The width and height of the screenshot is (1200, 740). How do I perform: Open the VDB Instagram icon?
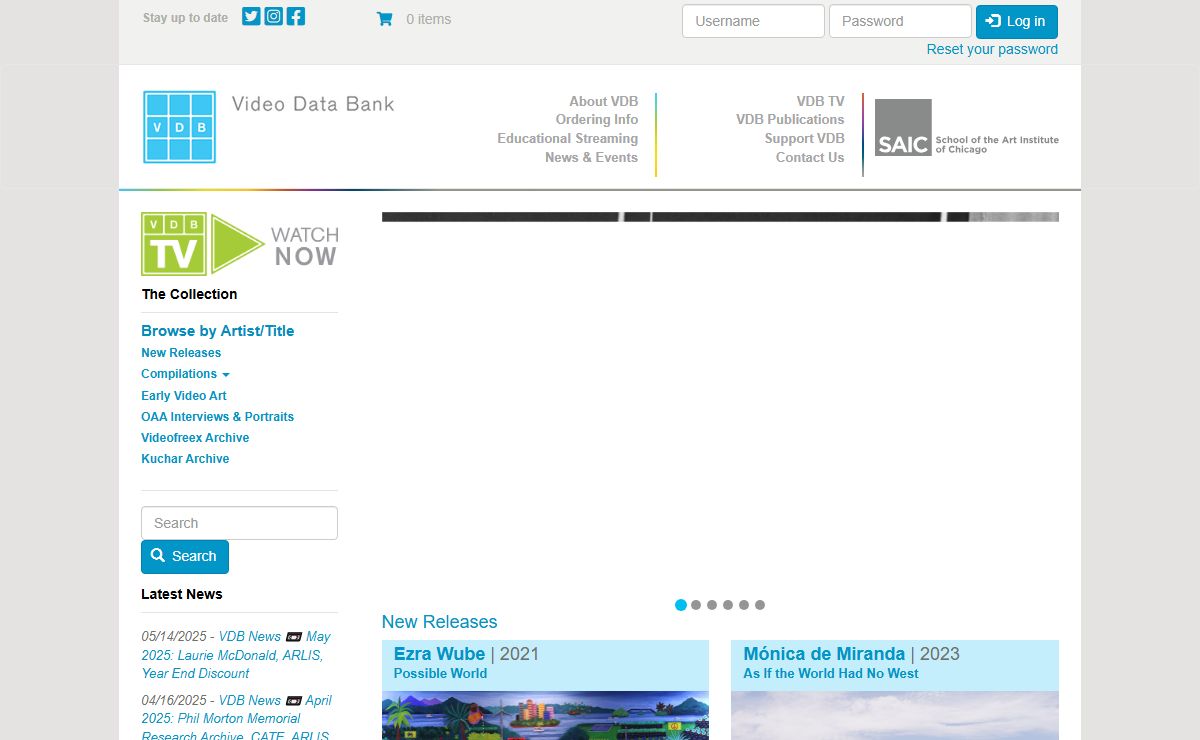(273, 16)
